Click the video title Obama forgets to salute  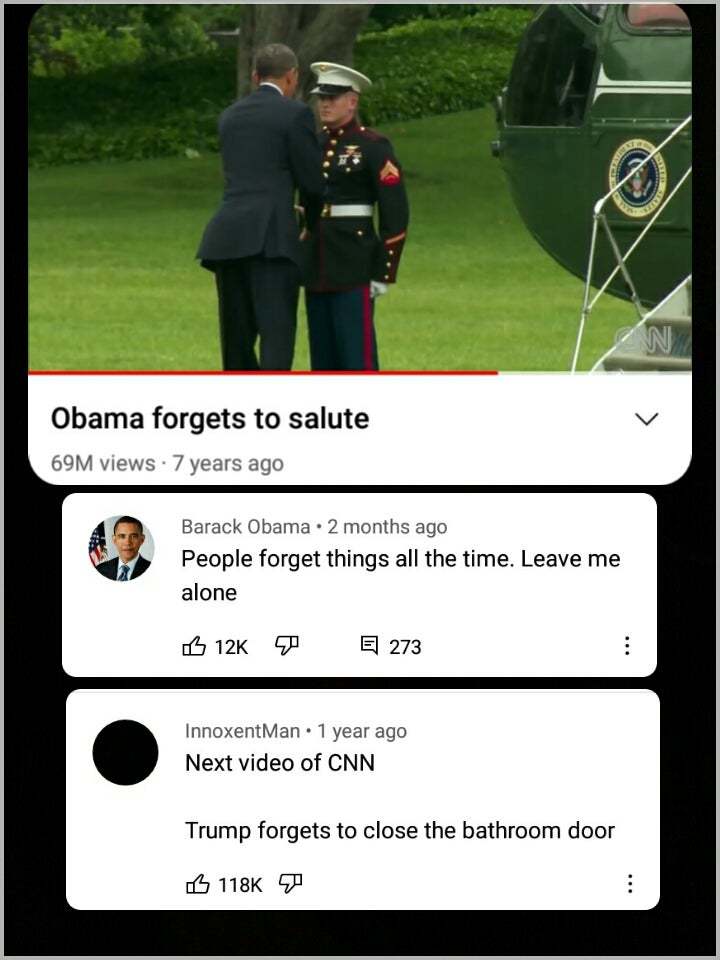pos(210,419)
